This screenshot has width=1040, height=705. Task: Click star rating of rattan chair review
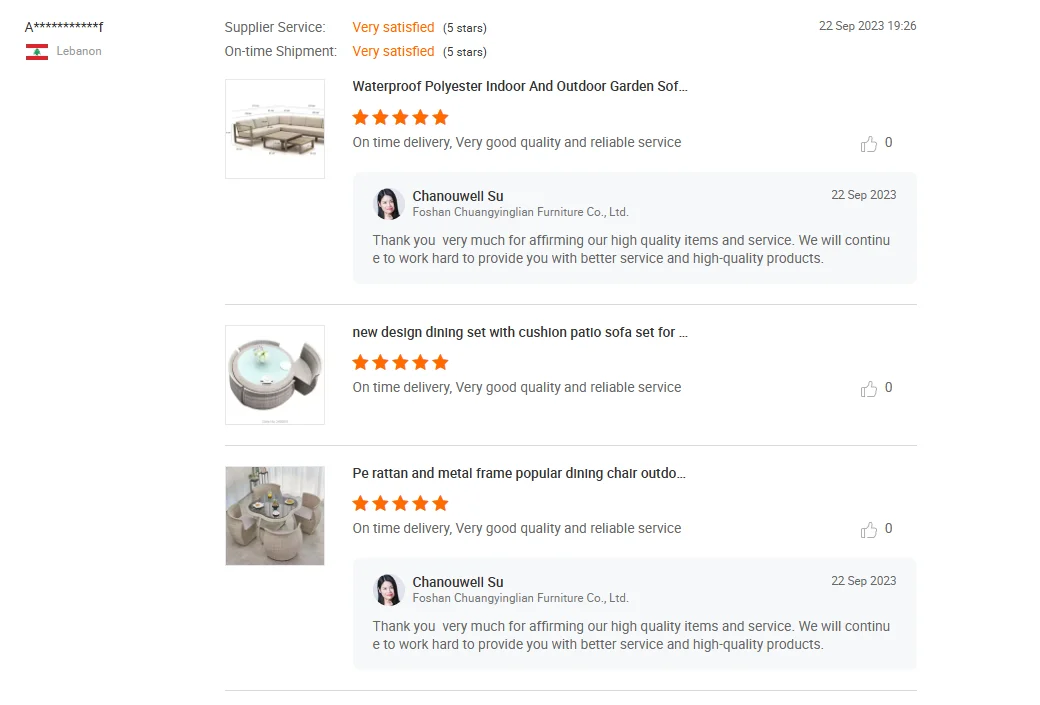tap(400, 503)
